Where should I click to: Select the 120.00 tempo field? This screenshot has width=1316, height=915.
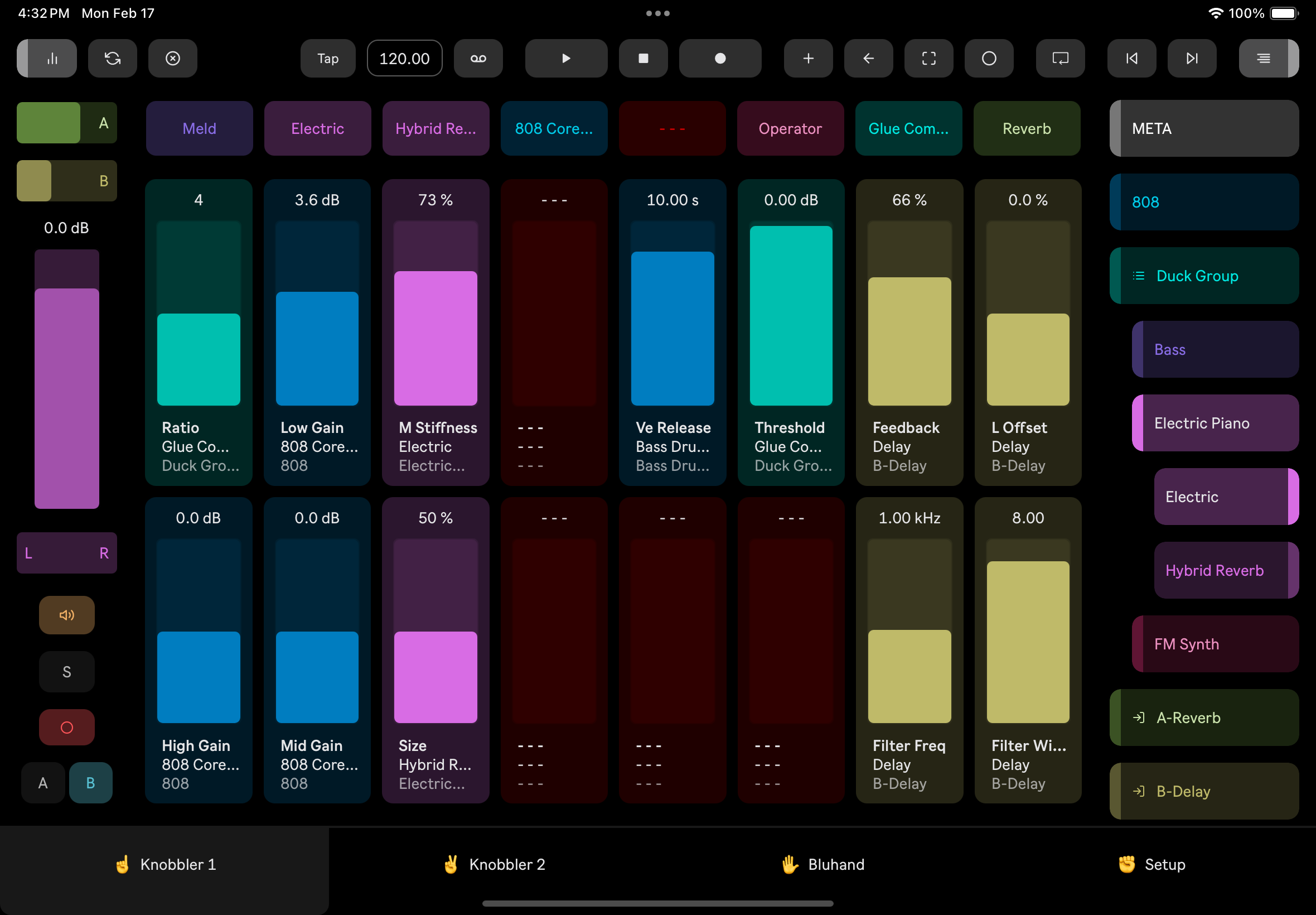[404, 59]
